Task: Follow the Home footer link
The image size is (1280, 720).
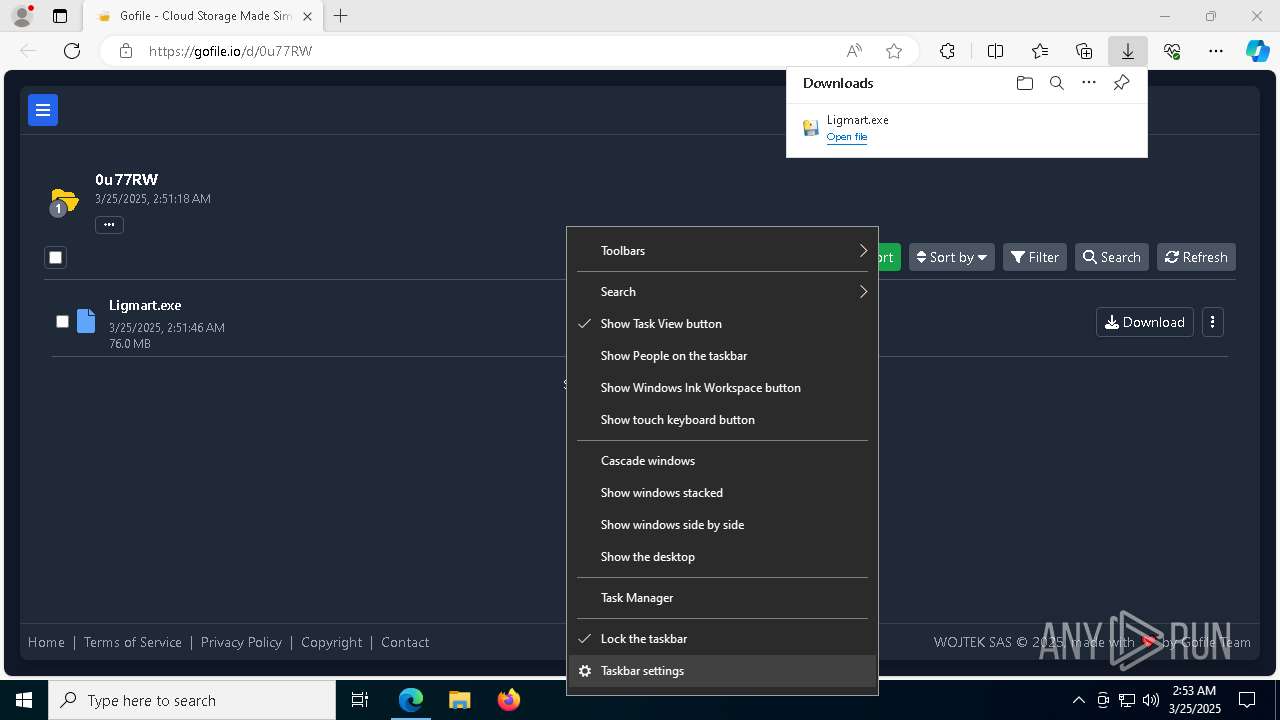Action: (x=46, y=642)
